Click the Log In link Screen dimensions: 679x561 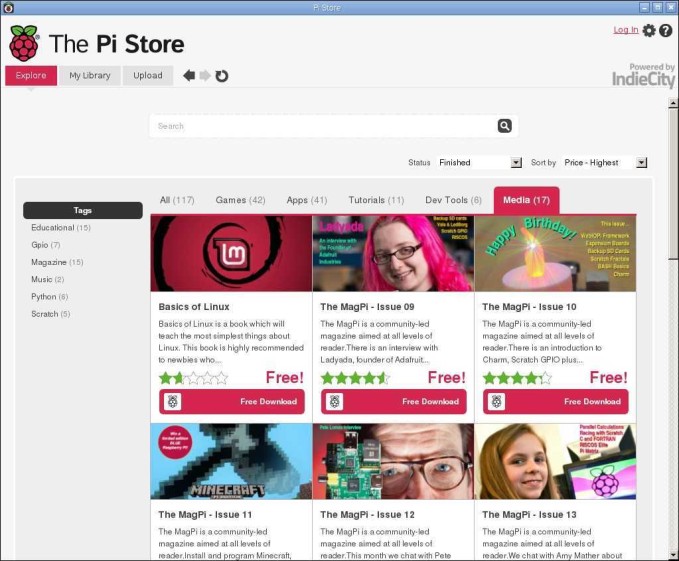click(626, 30)
